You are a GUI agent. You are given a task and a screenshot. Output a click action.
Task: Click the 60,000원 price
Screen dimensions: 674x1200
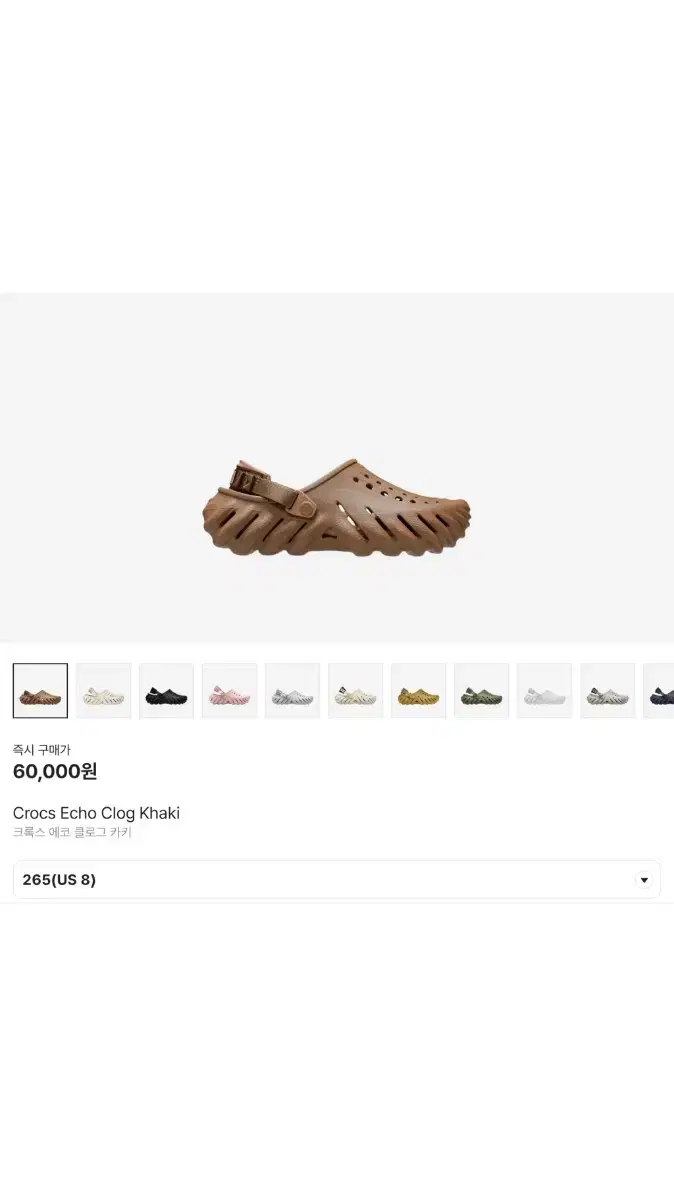point(55,771)
